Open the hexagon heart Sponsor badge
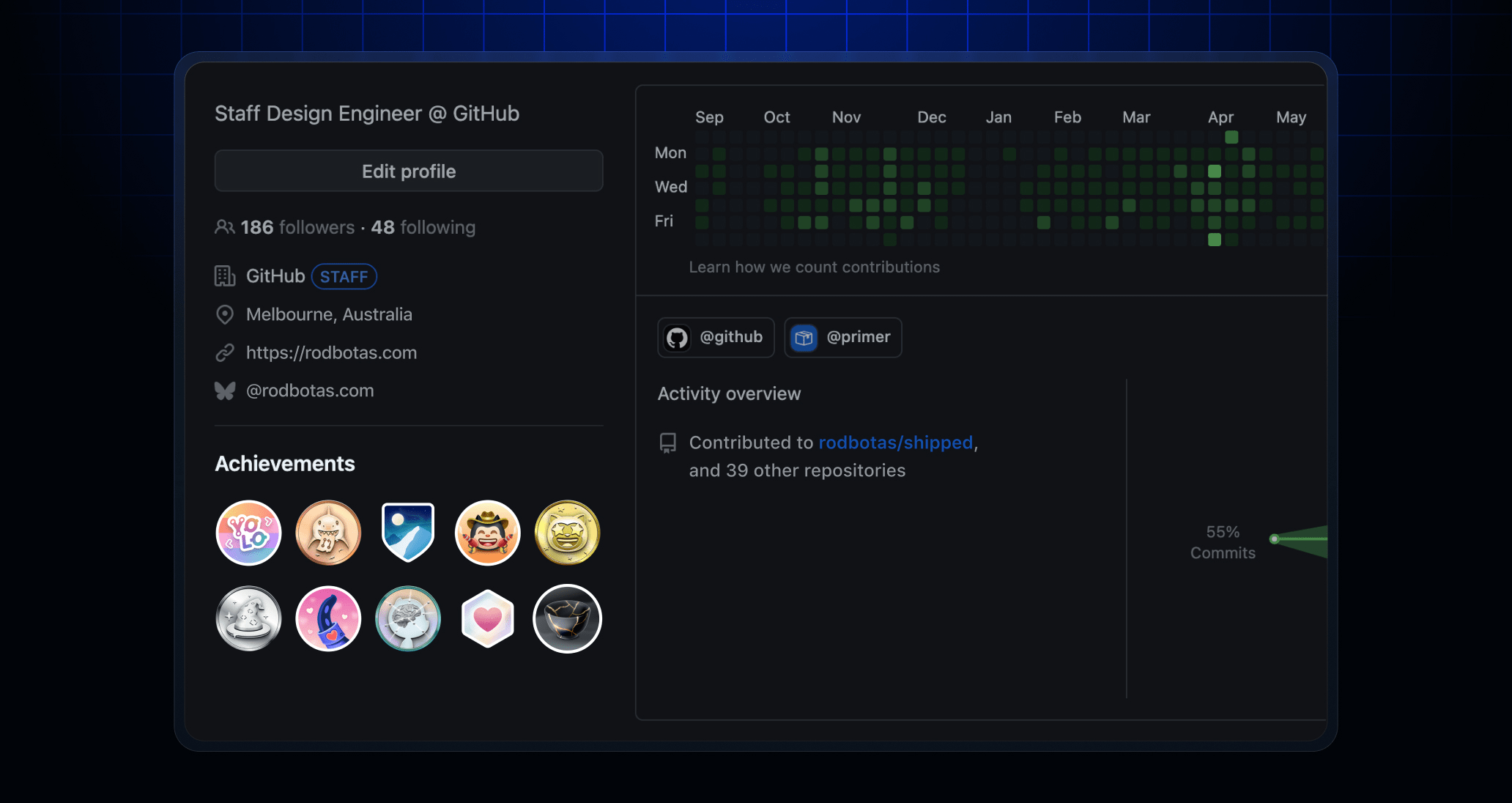 pos(488,618)
